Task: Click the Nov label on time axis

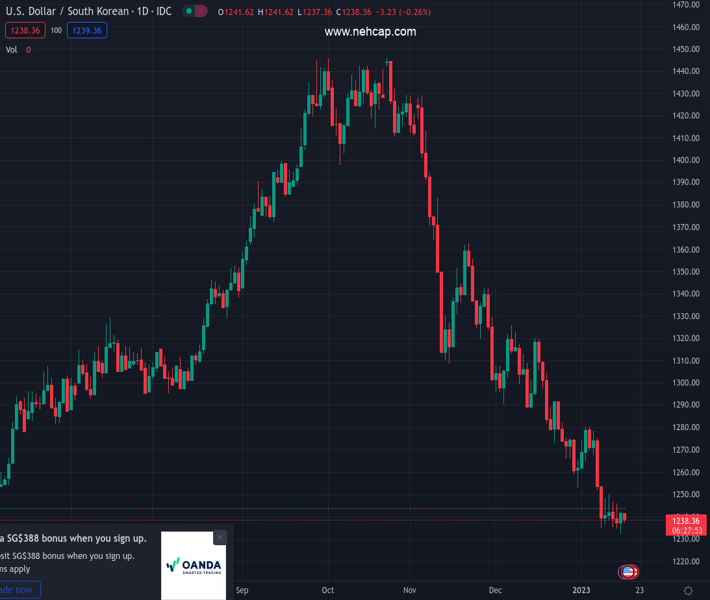Action: click(x=410, y=591)
